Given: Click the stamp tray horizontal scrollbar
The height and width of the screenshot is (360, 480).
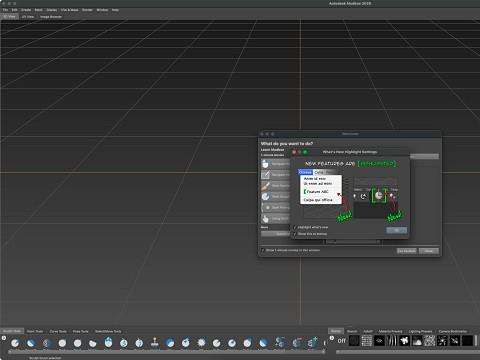Looking at the screenshot, I should [407, 351].
